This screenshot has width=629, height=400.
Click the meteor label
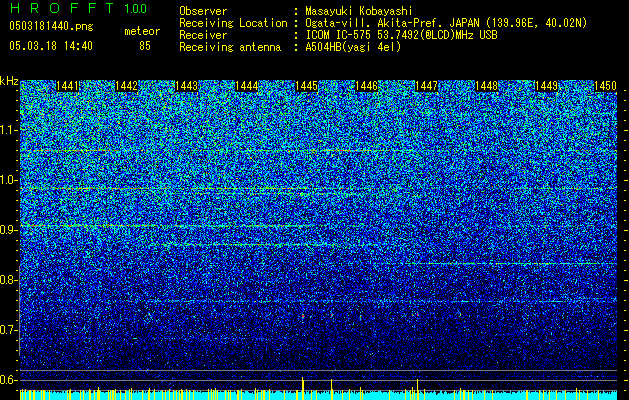[x=142, y=31]
